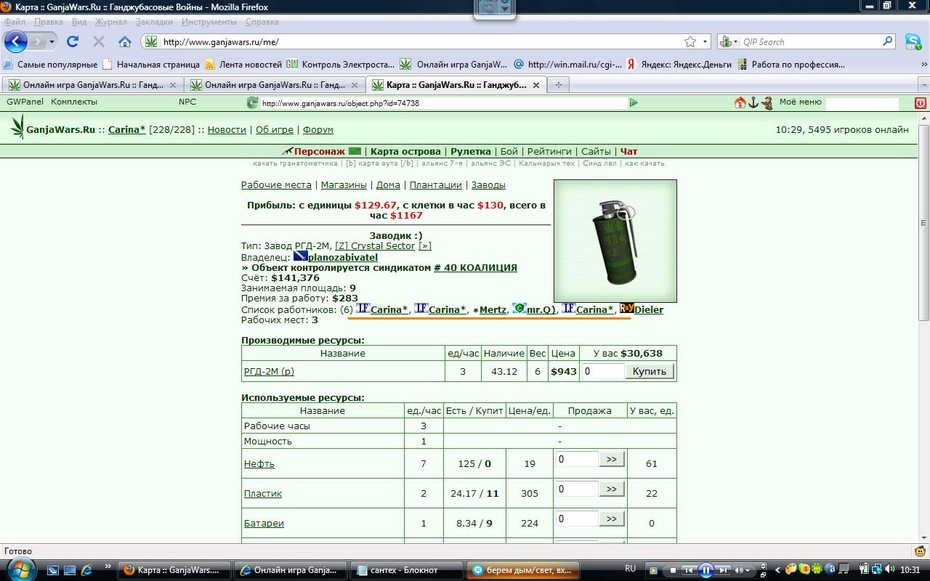Image resolution: width=930 pixels, height=581 pixels.
Task: Open the Закладки menu
Action: pos(154,22)
